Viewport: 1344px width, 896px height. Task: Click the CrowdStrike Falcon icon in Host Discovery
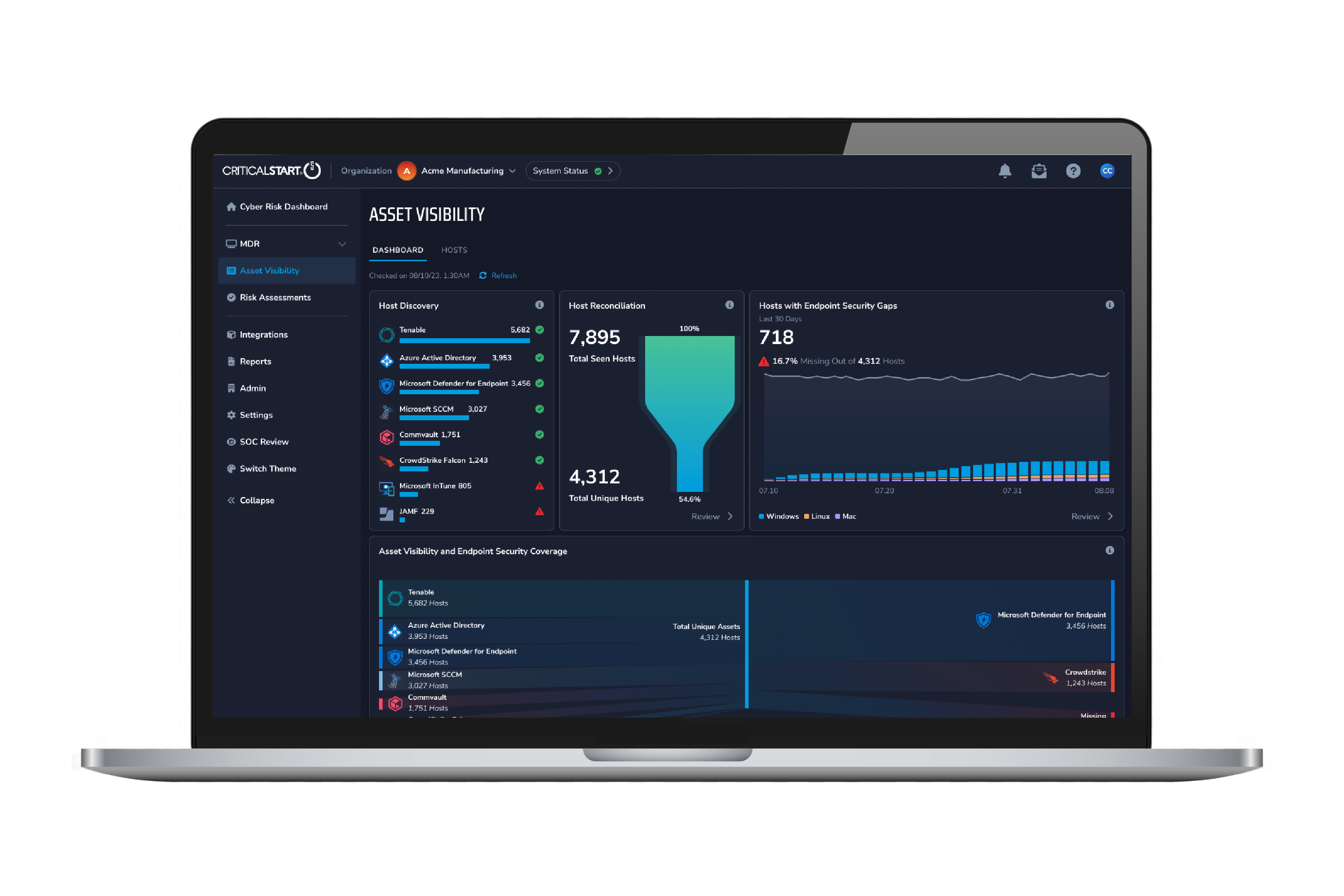click(x=387, y=462)
